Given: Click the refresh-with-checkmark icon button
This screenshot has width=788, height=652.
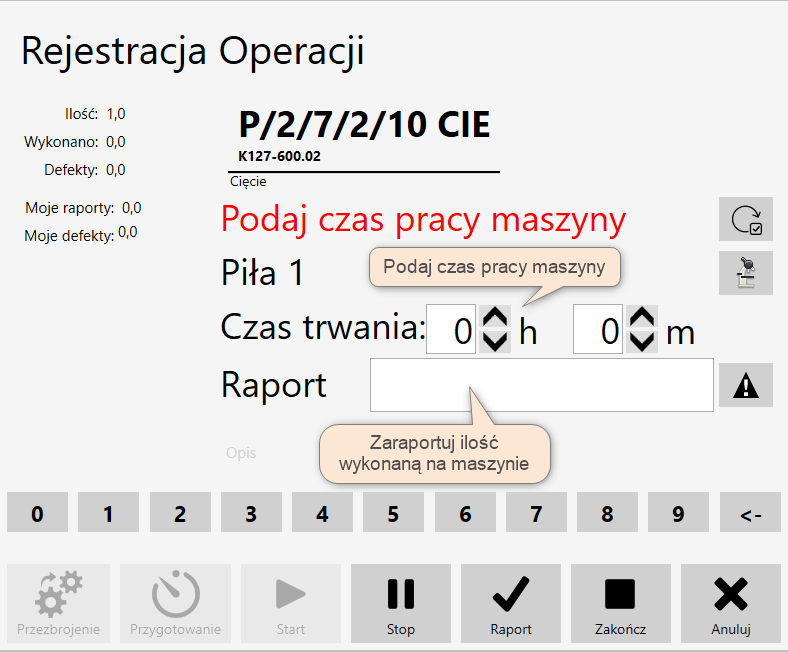Looking at the screenshot, I should [745, 219].
